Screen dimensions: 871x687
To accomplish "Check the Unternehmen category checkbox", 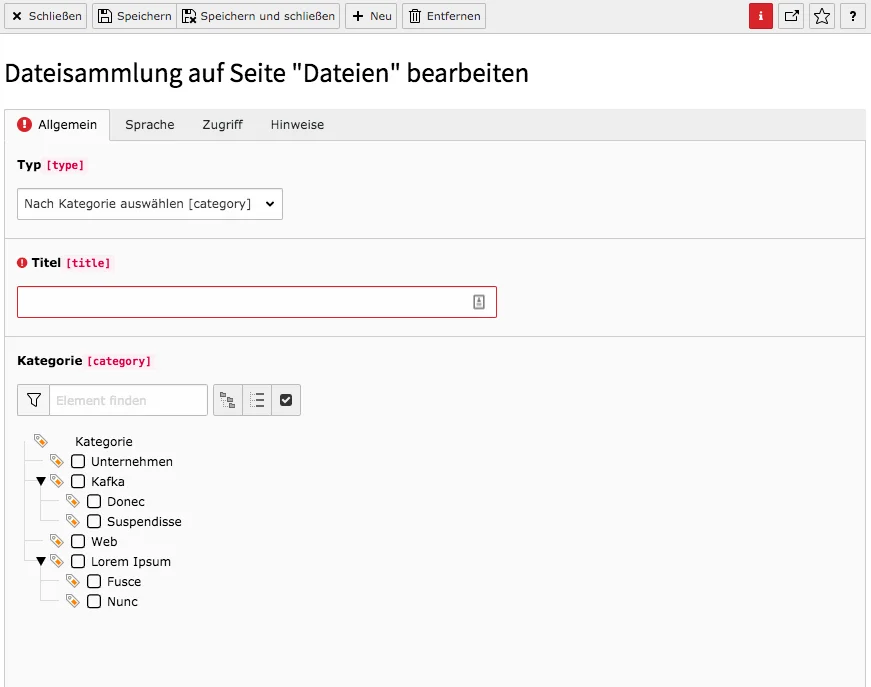I will [x=78, y=461].
